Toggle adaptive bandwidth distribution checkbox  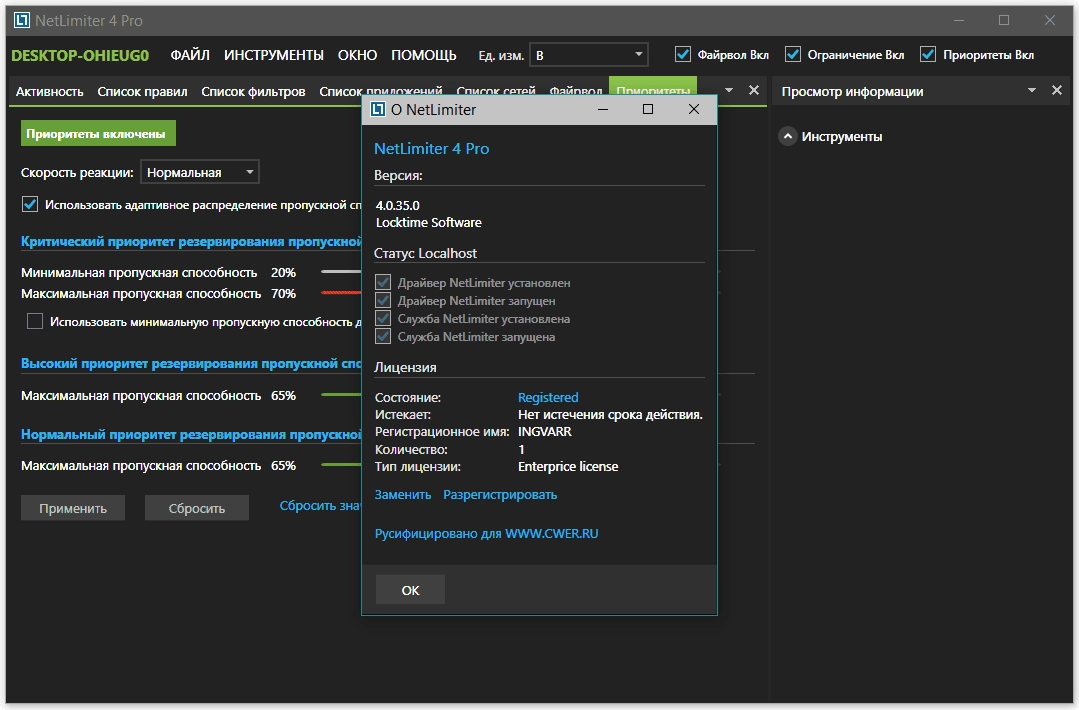[x=30, y=204]
